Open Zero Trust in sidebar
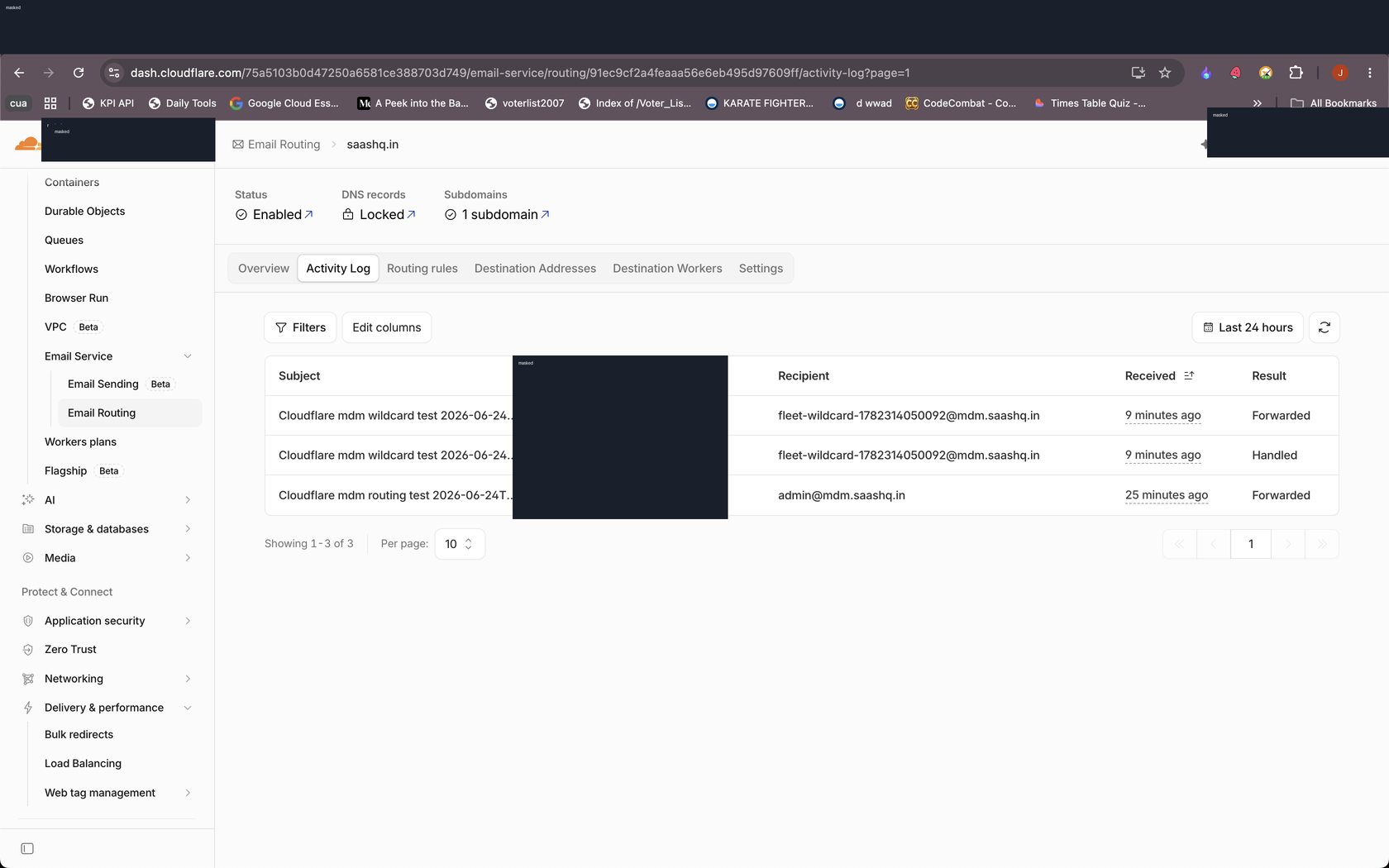The height and width of the screenshot is (868, 1389). click(x=70, y=650)
